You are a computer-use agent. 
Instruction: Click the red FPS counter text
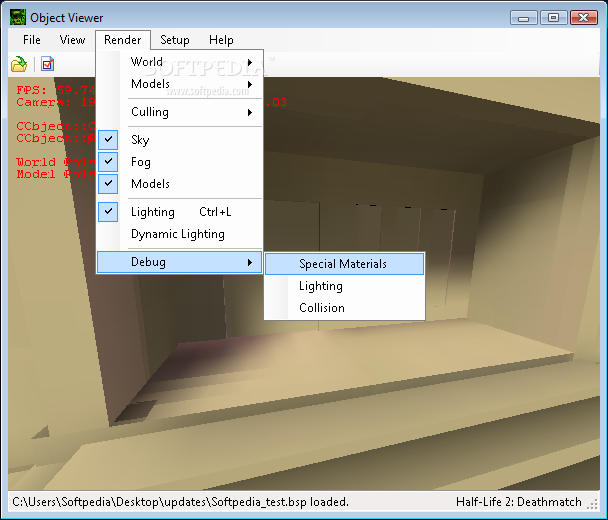click(x=55, y=90)
